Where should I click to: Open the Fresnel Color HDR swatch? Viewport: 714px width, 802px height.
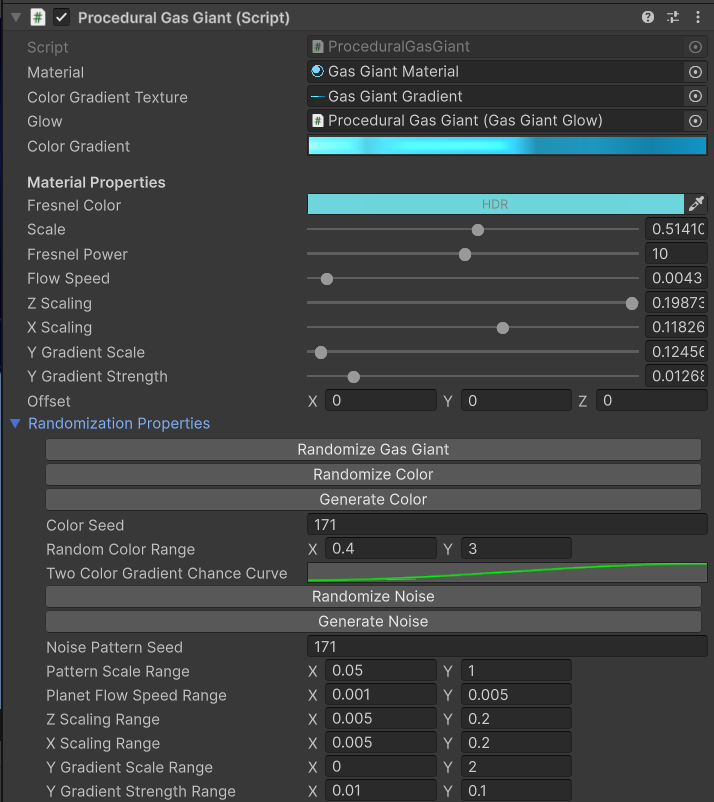click(495, 204)
